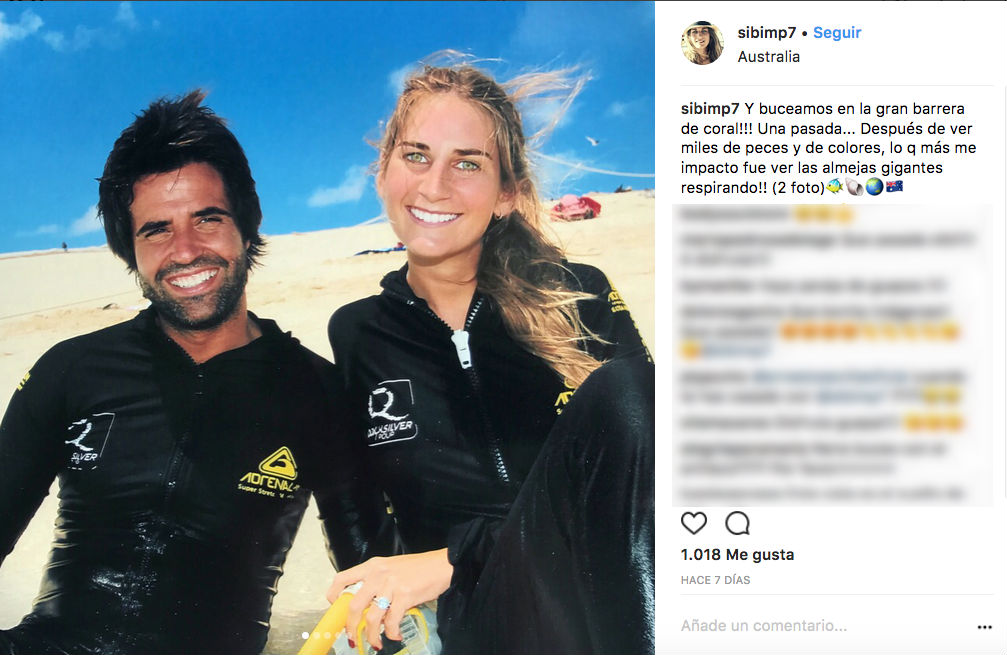Jump to the third carousel photo dot
Viewport: 1007px width, 655px height.
pyautogui.click(x=328, y=636)
